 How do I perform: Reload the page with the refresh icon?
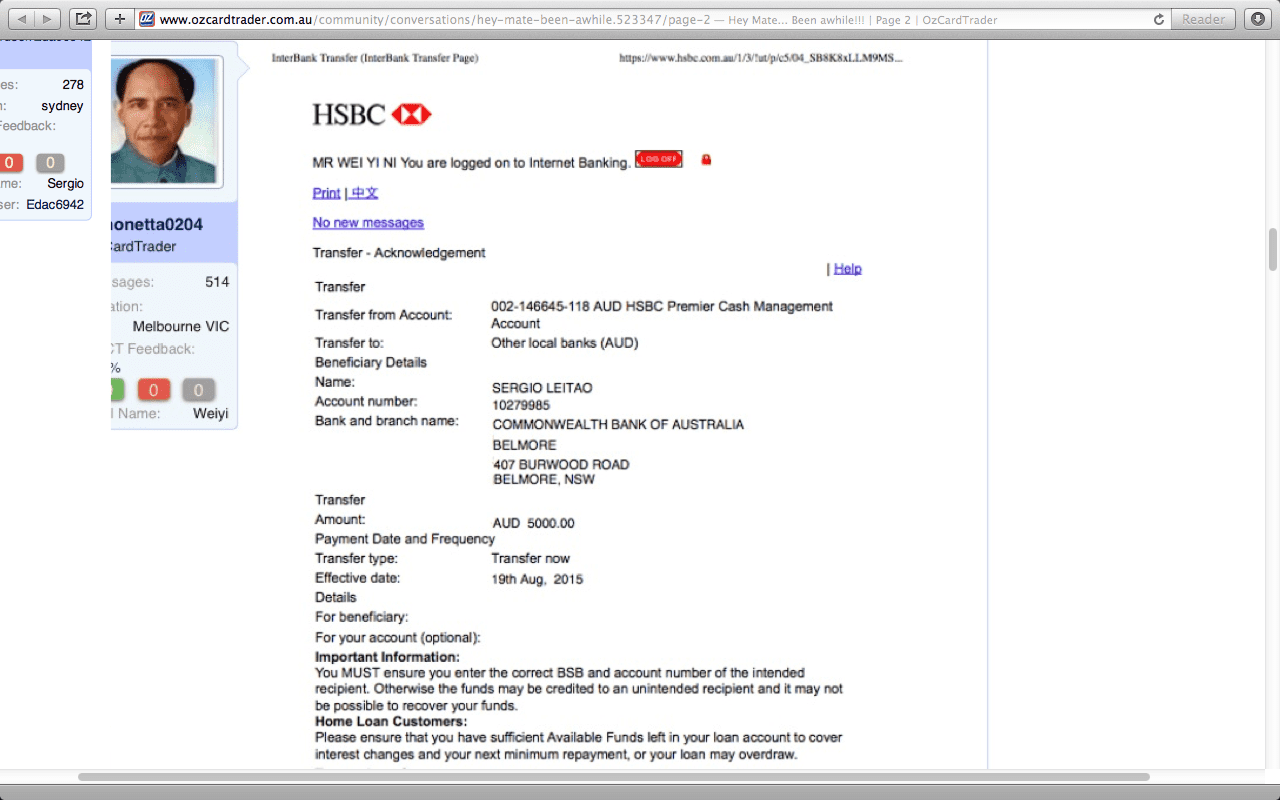coord(1159,19)
